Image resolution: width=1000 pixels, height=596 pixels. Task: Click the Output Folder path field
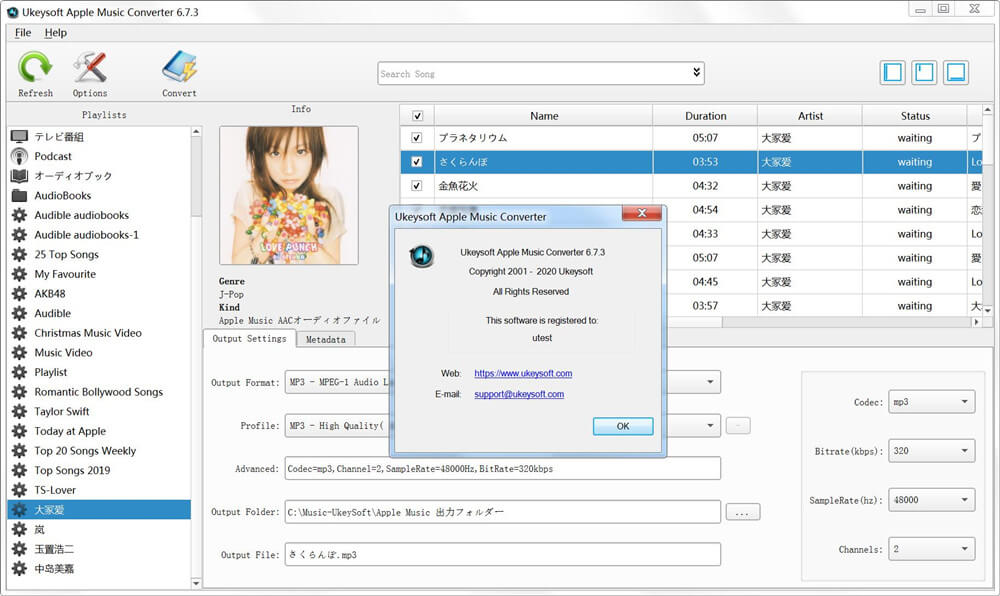coord(503,512)
